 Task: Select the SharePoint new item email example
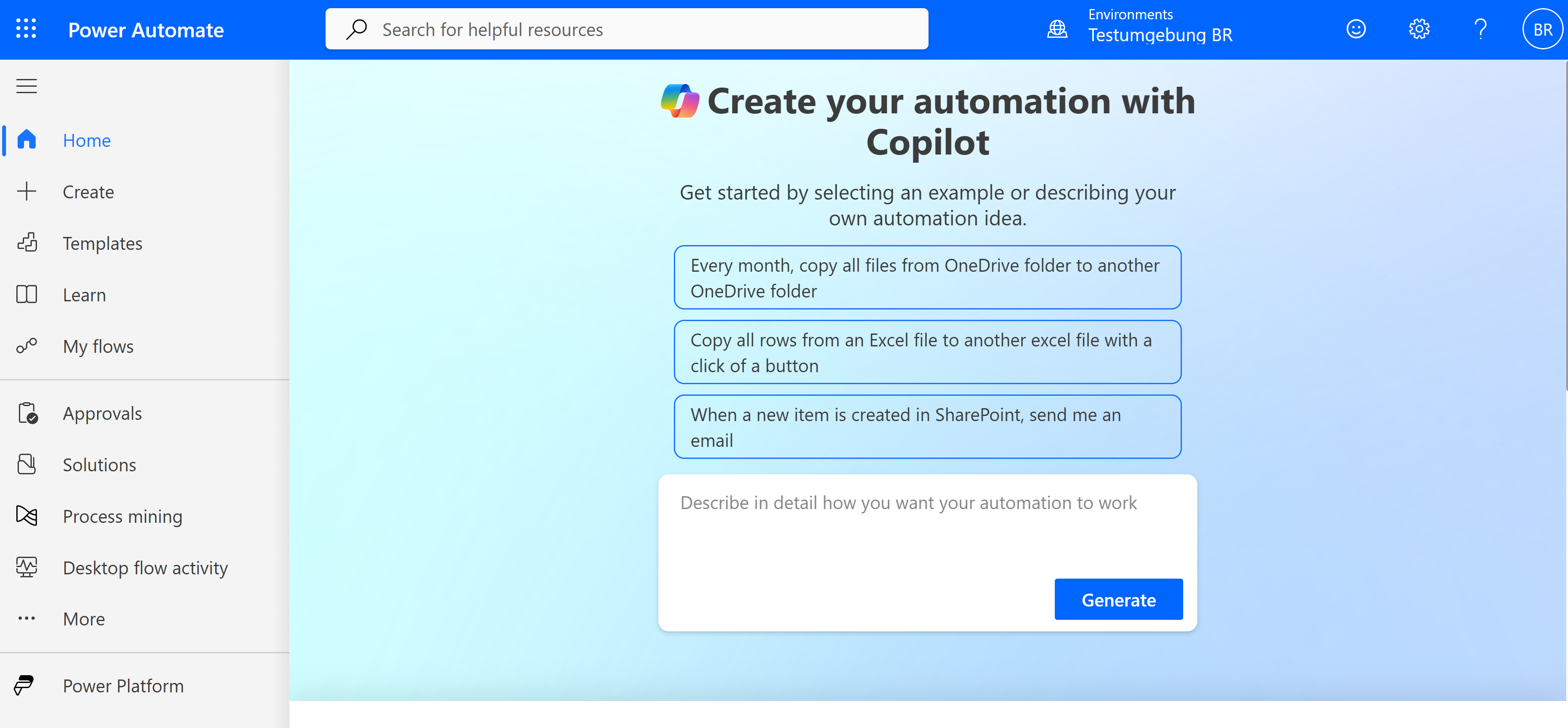click(927, 427)
